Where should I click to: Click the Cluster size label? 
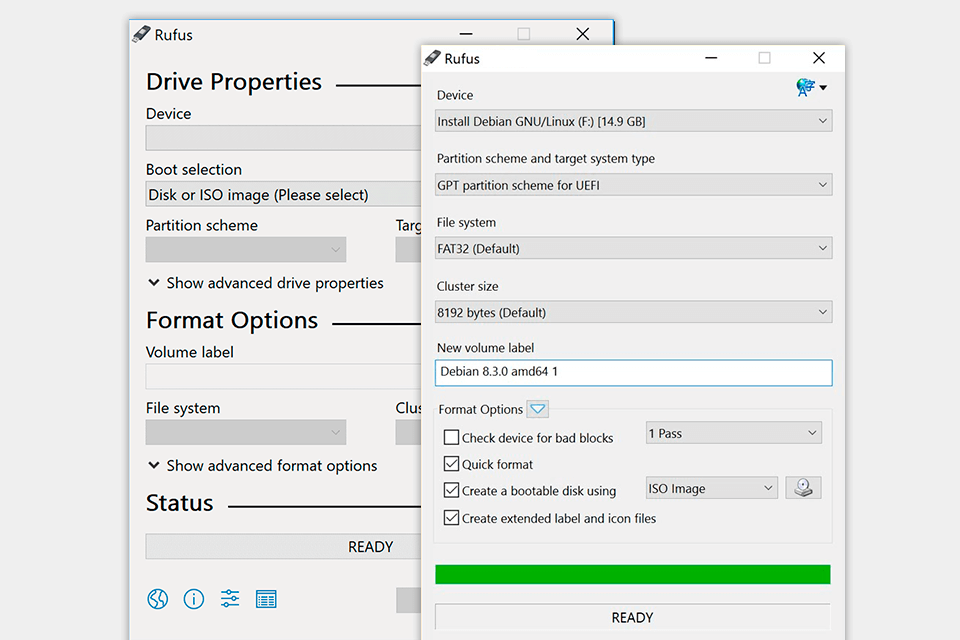tap(467, 286)
